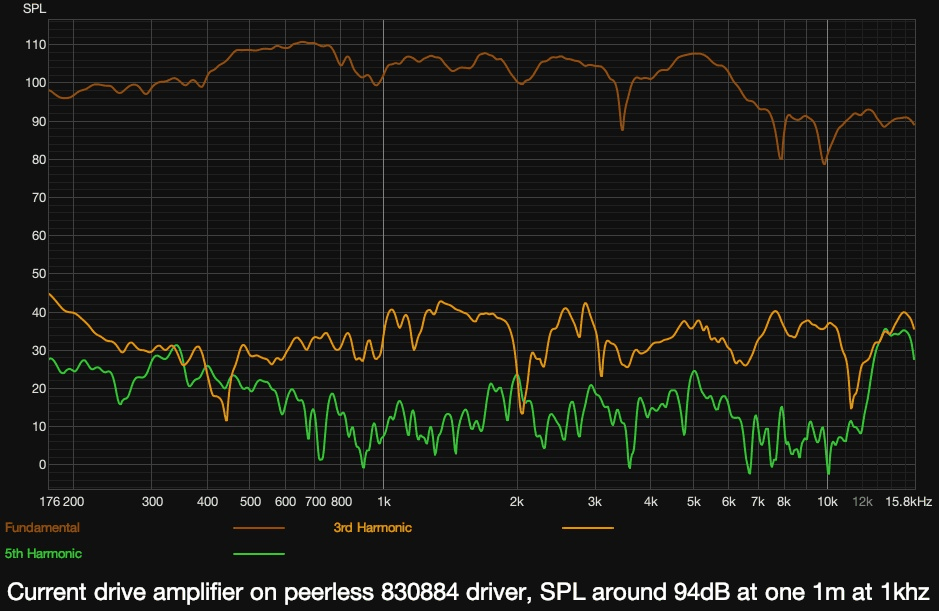Click the 8k frequency axis label
This screenshot has width=939, height=611.
784,502
